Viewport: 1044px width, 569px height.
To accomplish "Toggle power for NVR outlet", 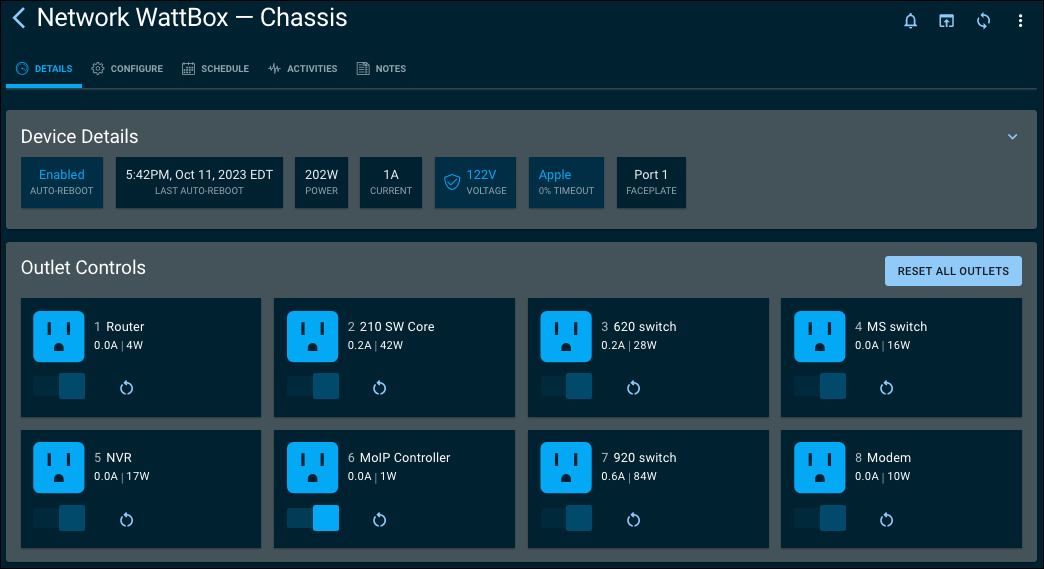I will point(59,518).
